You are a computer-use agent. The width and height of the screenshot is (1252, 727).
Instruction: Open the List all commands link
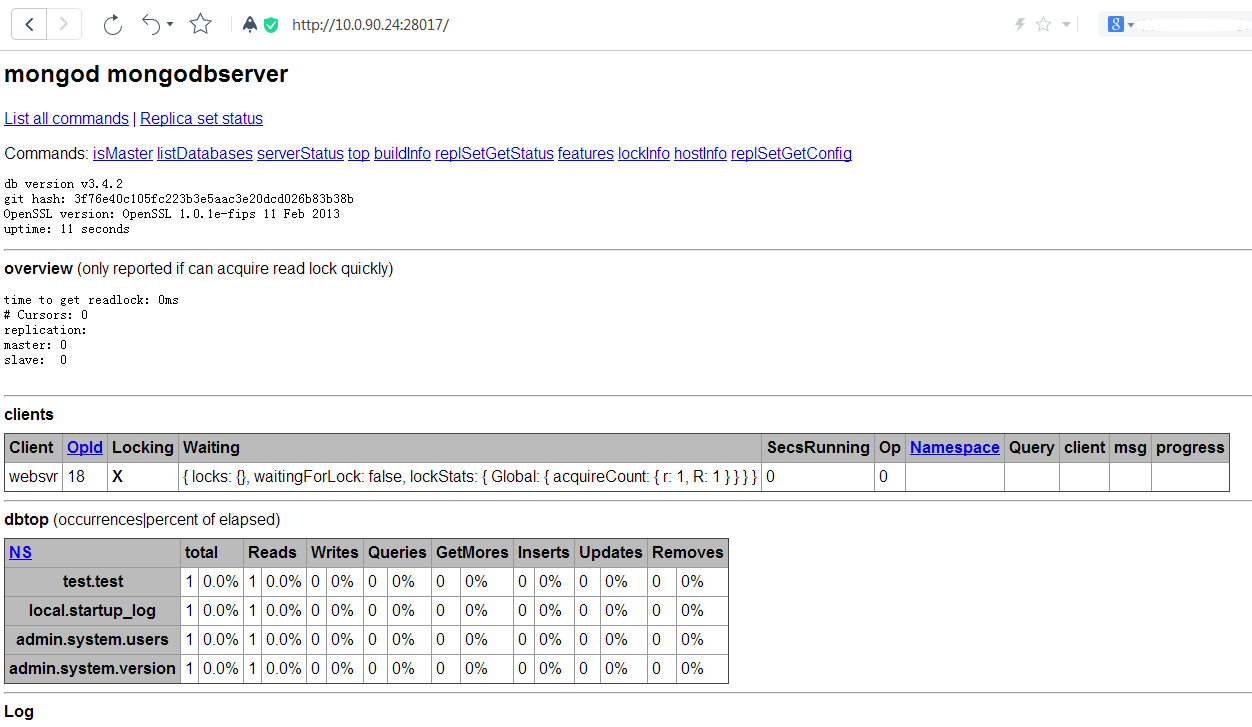click(66, 118)
